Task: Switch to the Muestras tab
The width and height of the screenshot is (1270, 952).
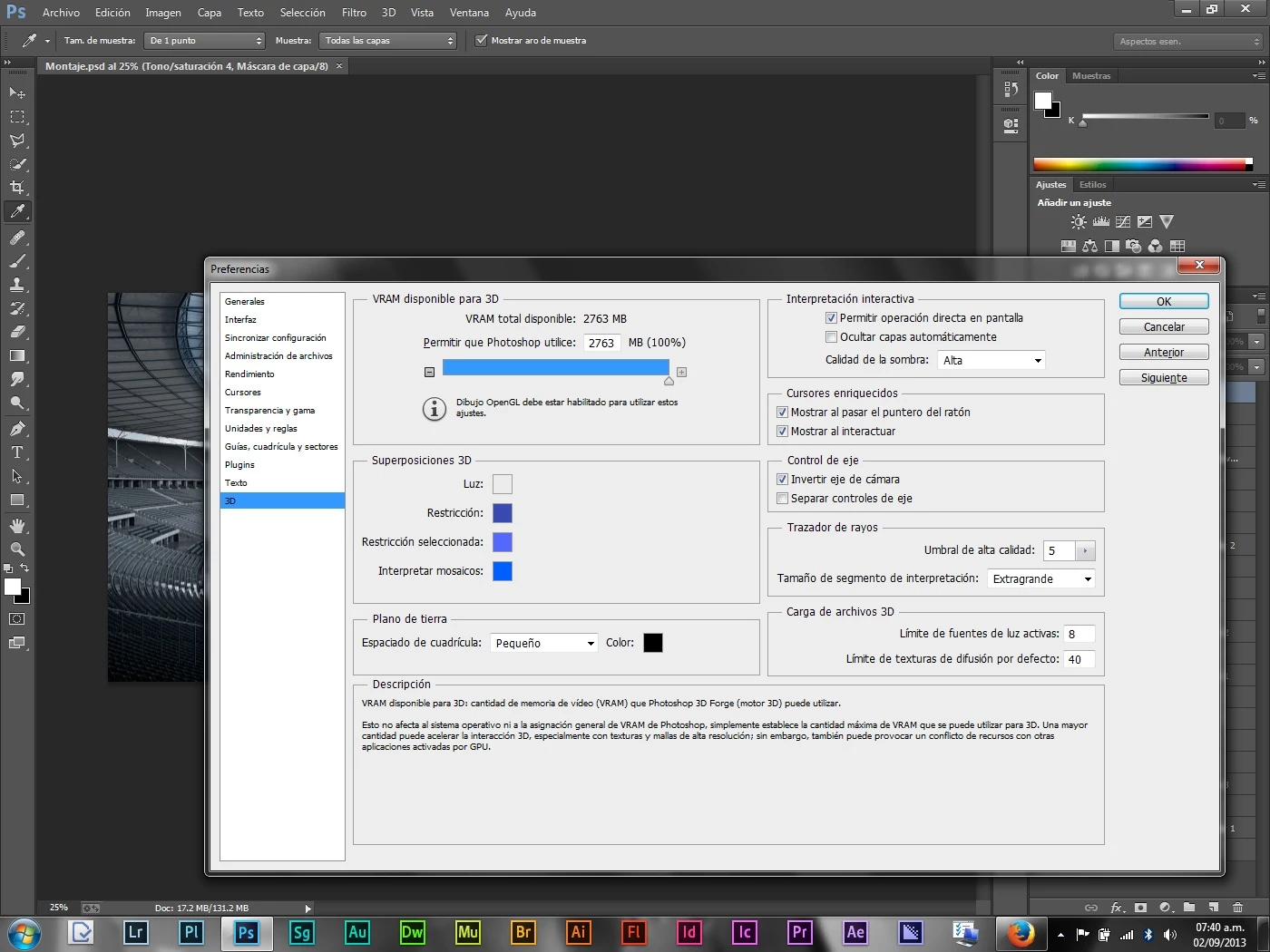Action: point(1091,76)
